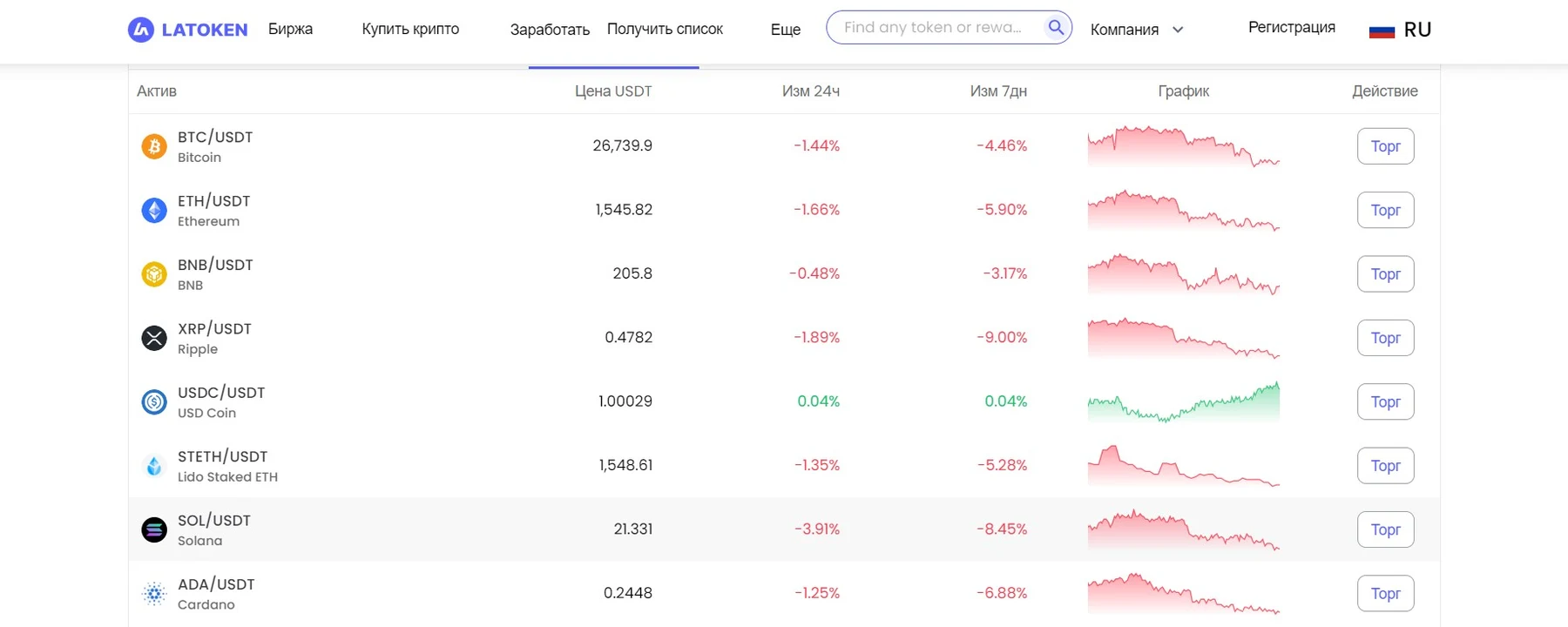Image resolution: width=1568 pixels, height=627 pixels.
Task: Expand the Компания dropdown
Action: click(1137, 30)
